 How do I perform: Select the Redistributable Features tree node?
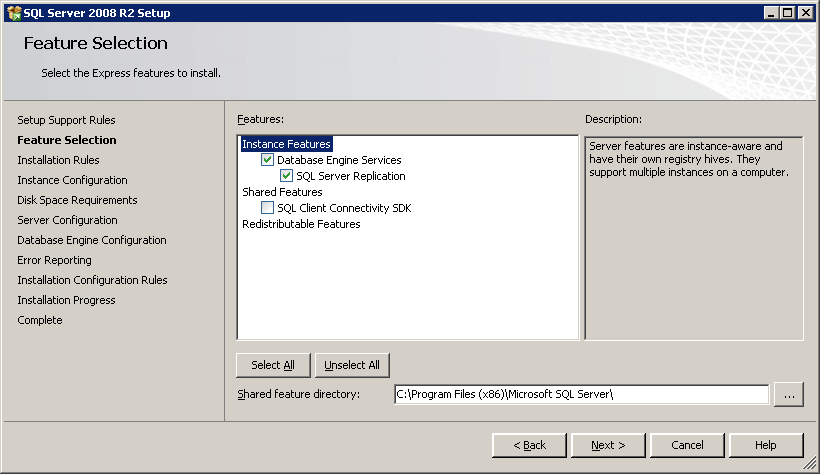pyautogui.click(x=301, y=224)
